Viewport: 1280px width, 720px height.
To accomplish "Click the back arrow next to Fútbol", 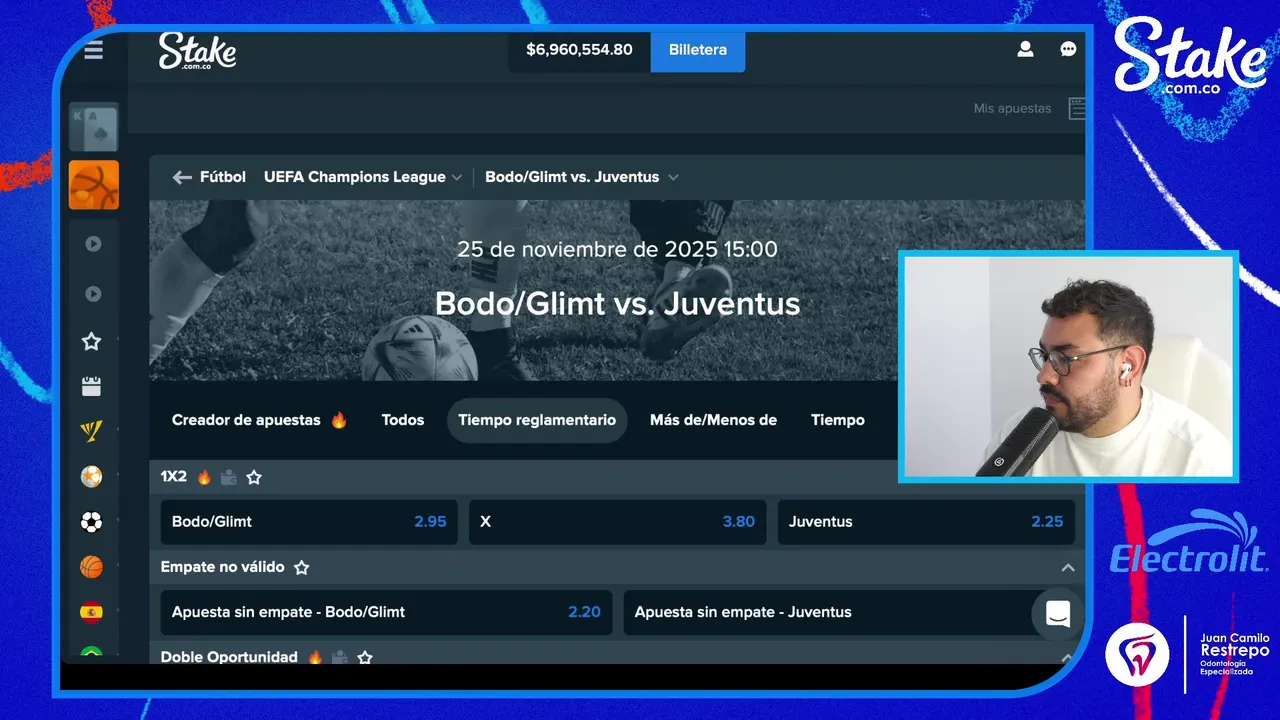I will click(x=182, y=177).
